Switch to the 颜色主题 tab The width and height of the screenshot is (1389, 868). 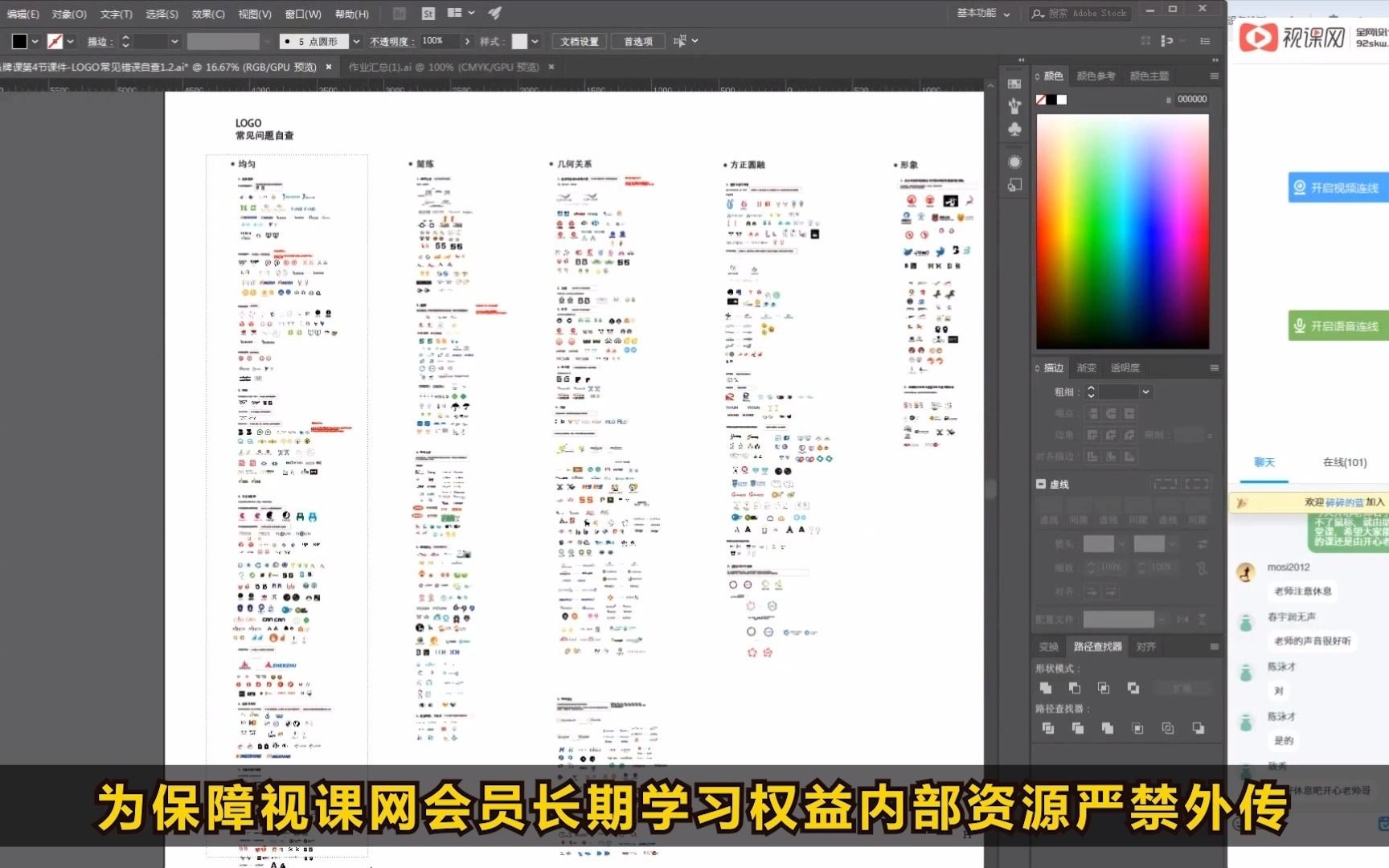coord(1149,76)
